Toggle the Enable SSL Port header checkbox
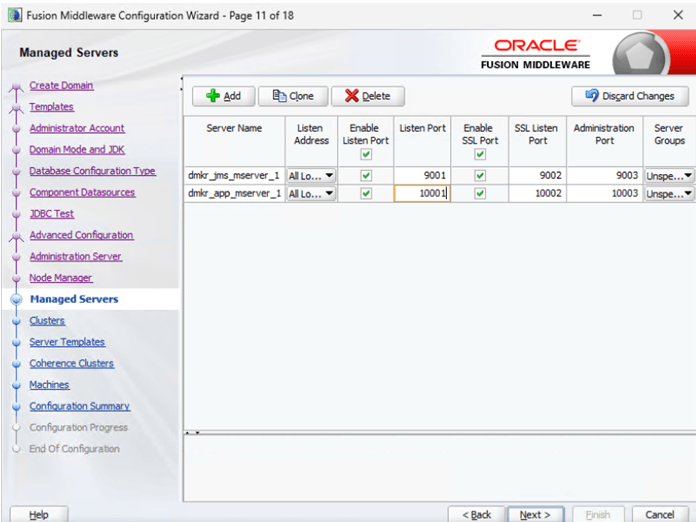The height and width of the screenshot is (522, 696). click(x=480, y=154)
